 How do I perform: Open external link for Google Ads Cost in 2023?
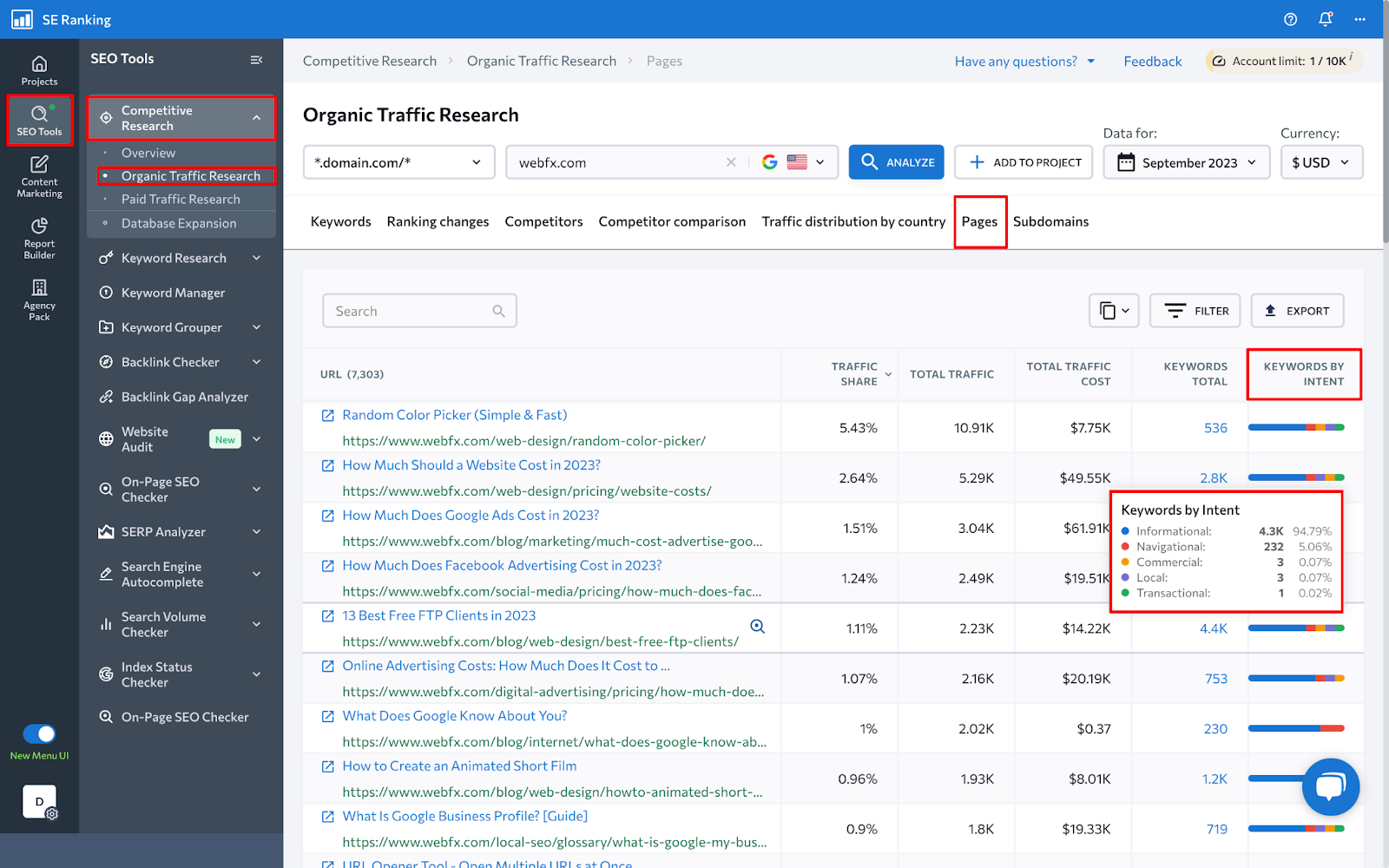pos(328,516)
